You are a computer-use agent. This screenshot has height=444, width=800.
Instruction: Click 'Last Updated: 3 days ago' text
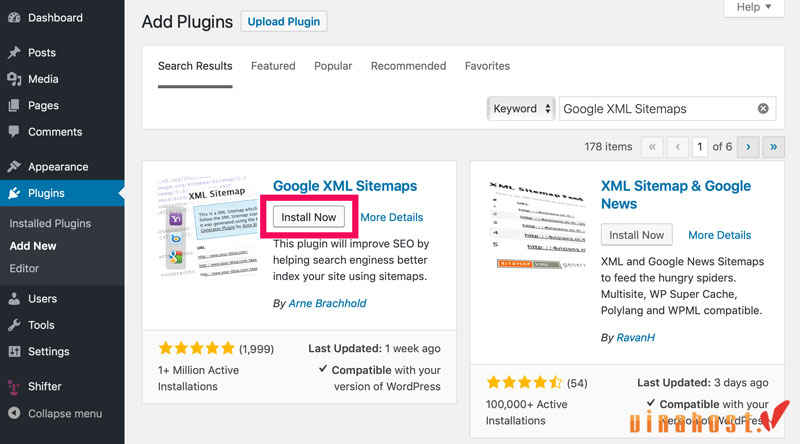coord(703,383)
